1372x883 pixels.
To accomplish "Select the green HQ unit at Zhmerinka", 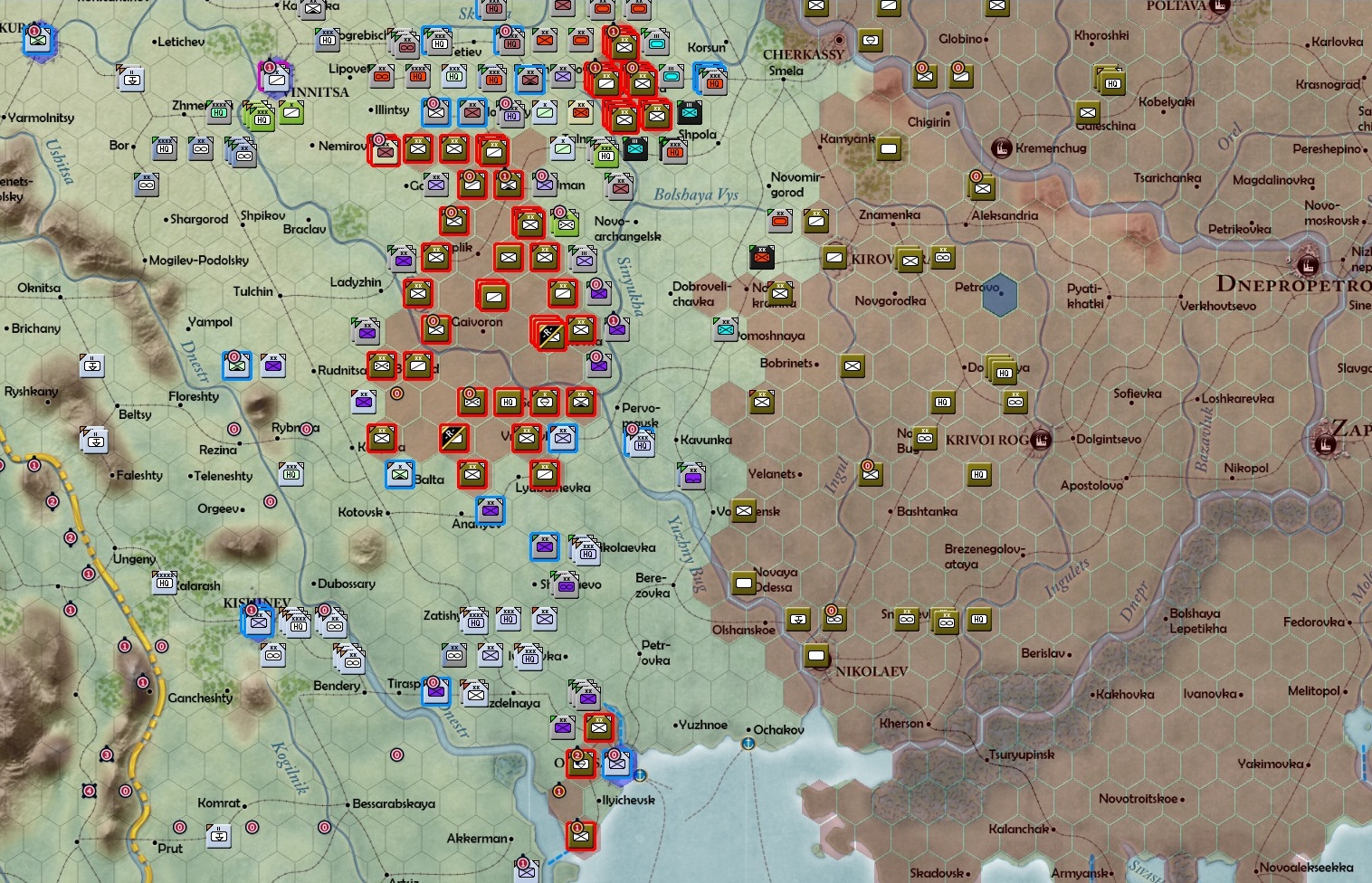I will pyautogui.click(x=219, y=112).
